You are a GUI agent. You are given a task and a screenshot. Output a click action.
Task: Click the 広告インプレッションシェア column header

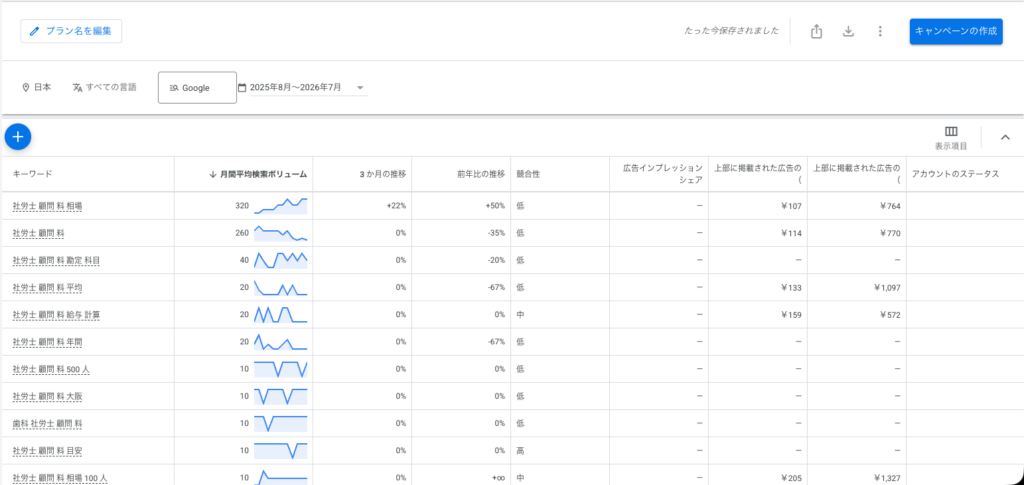point(663,174)
